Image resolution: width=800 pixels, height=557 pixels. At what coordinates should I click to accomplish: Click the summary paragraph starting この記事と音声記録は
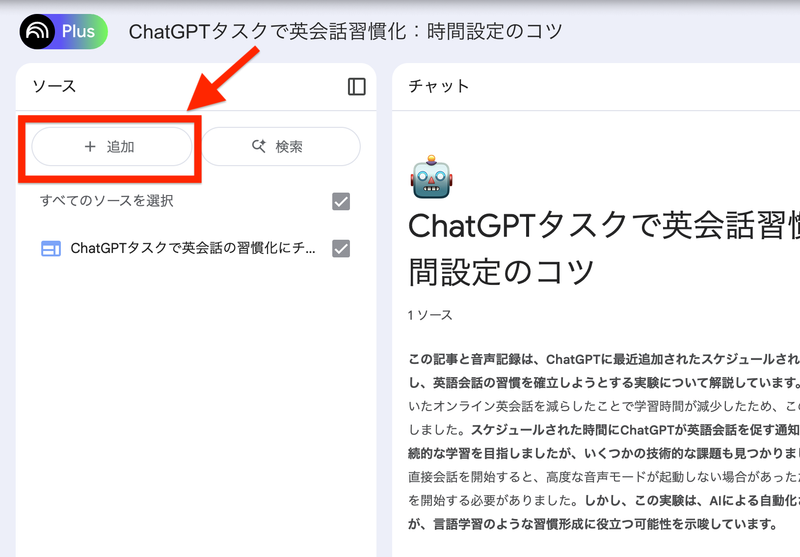coord(604,442)
